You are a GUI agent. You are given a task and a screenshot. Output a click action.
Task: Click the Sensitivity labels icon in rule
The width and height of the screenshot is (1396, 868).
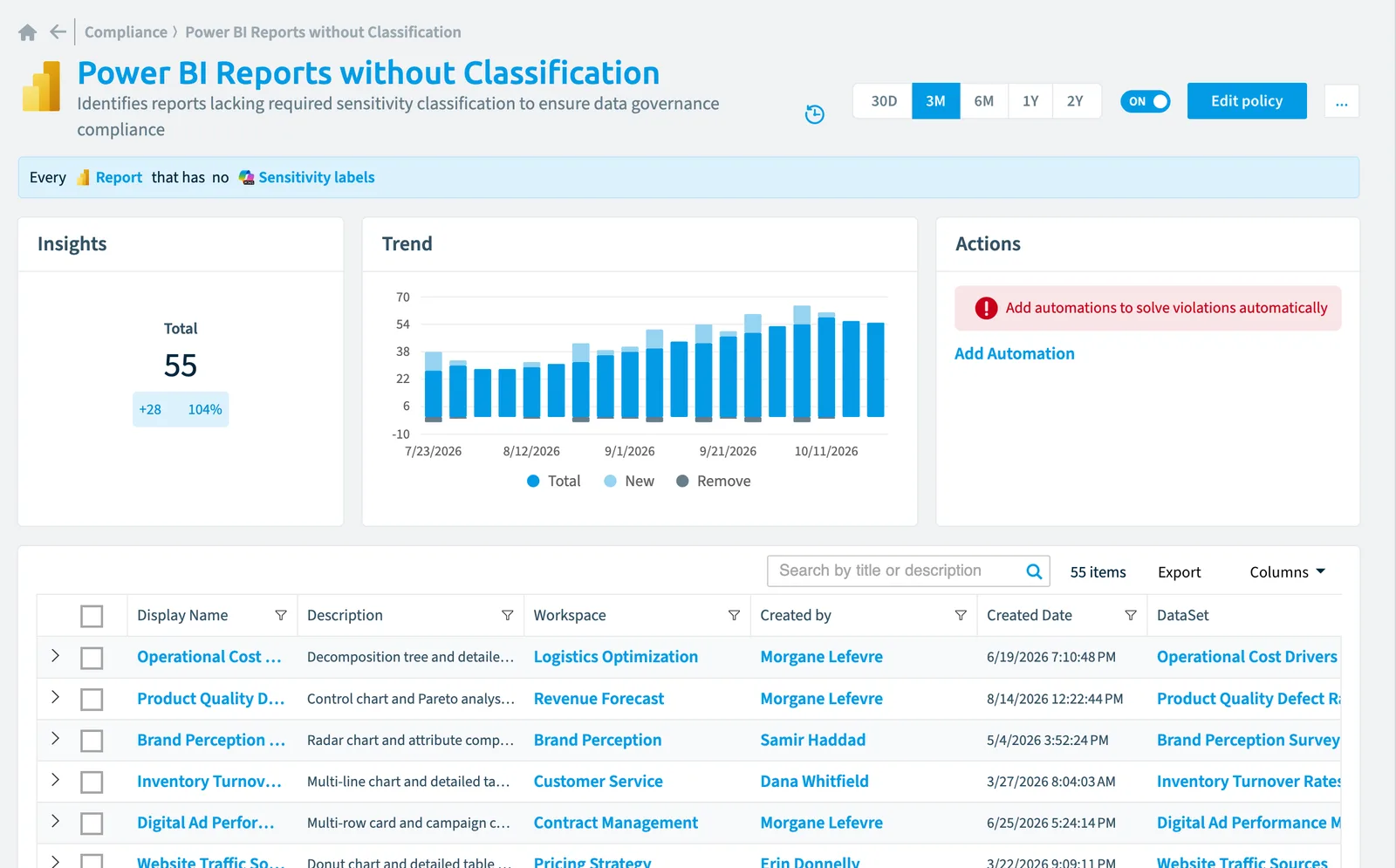tap(247, 178)
